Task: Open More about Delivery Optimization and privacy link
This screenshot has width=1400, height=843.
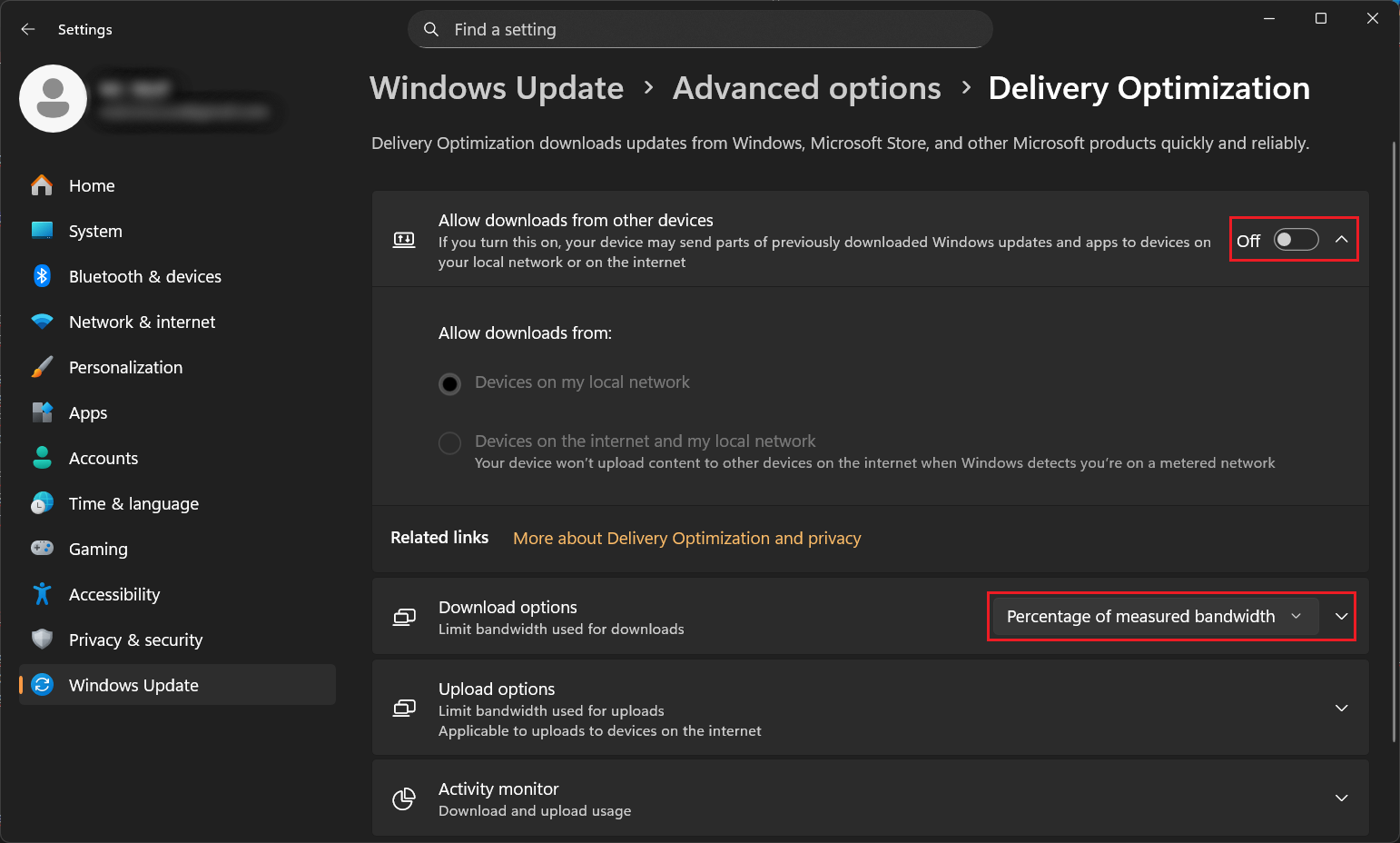Action: [x=686, y=539]
